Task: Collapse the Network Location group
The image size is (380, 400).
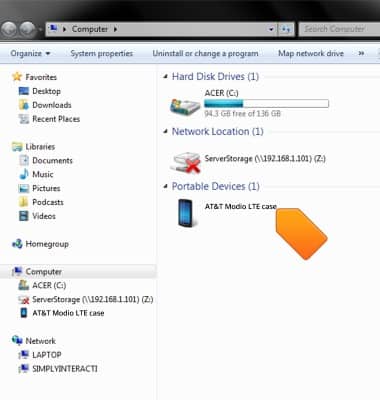Action: coord(165,132)
